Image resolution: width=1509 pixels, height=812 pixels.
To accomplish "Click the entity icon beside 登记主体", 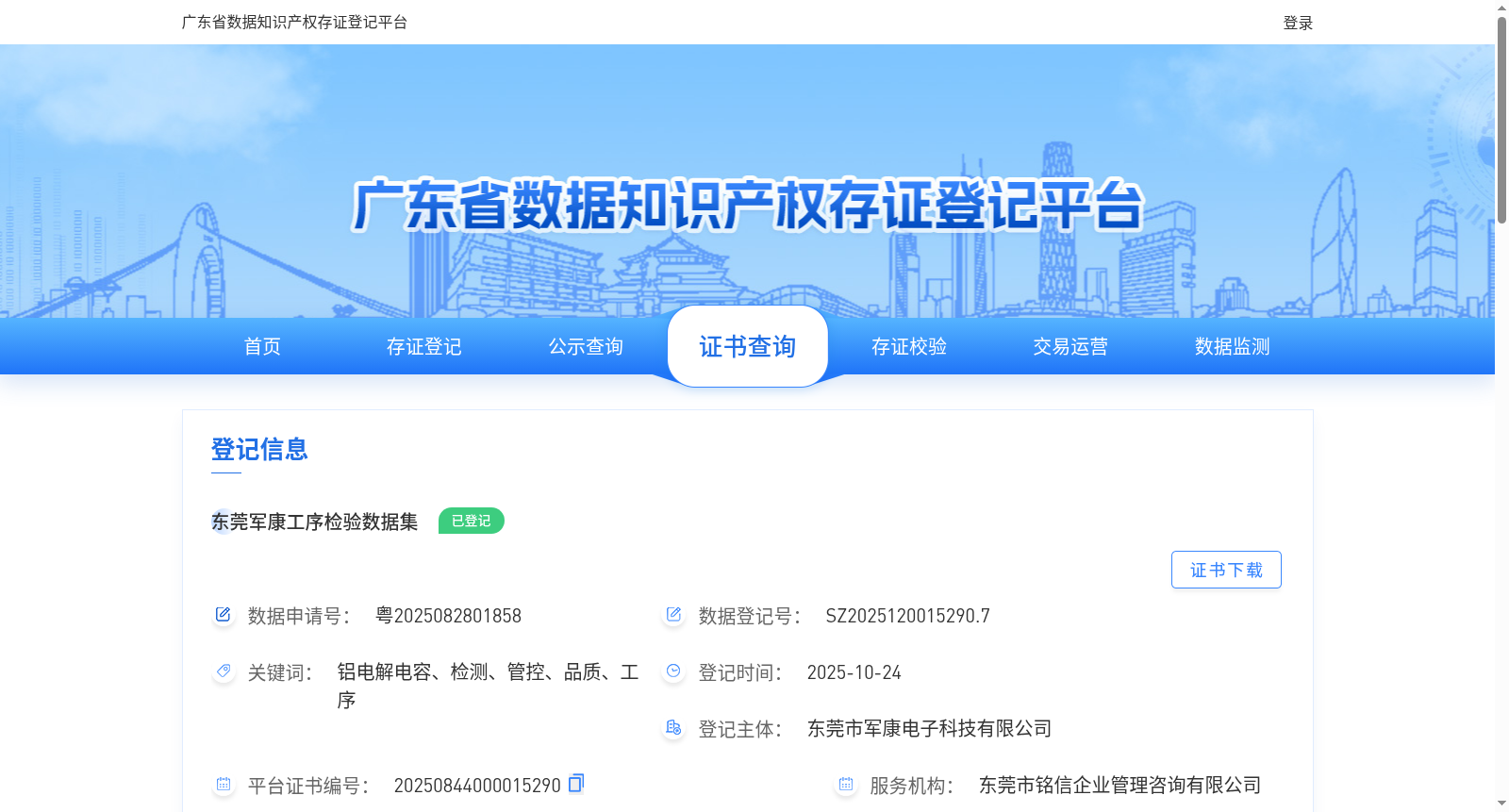I will coord(673,728).
